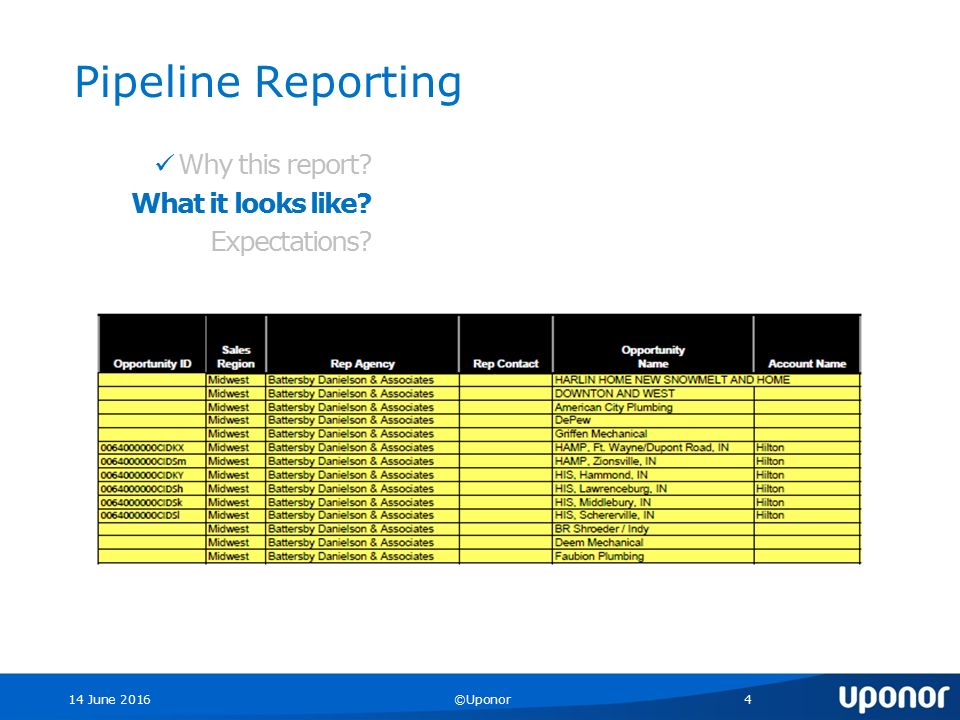The image size is (960, 720).
Task: Click HAMP, Ft. Wayne/Dupont Road, IN cell
Action: coord(653,448)
